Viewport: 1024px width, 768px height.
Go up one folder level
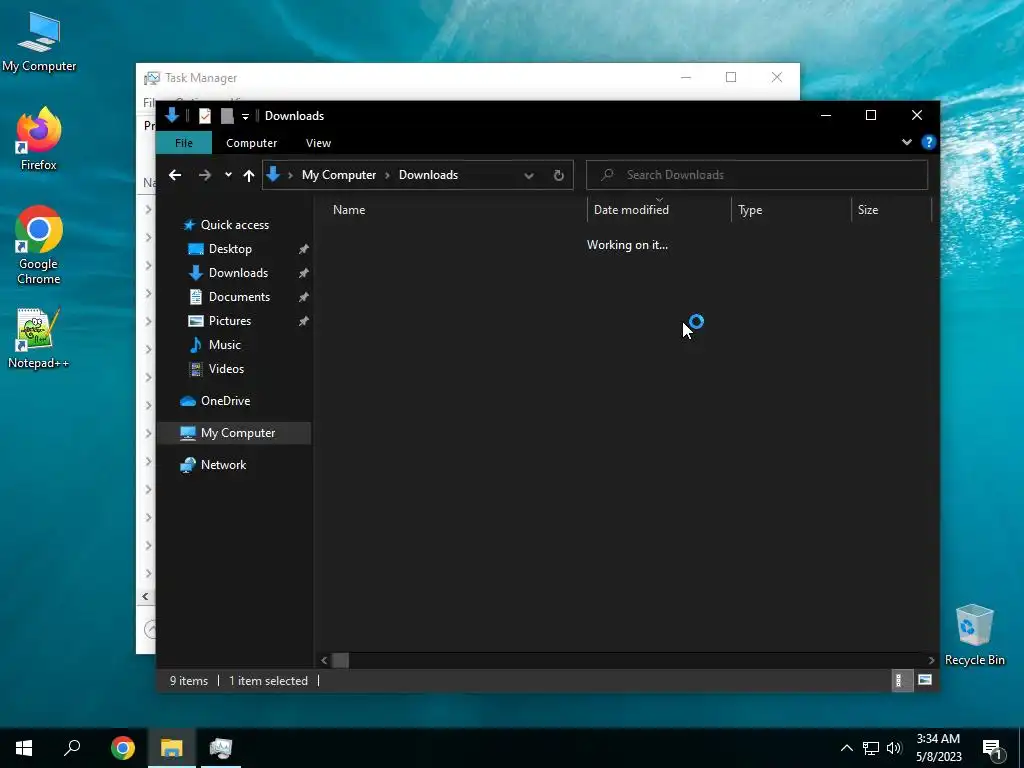pos(249,174)
